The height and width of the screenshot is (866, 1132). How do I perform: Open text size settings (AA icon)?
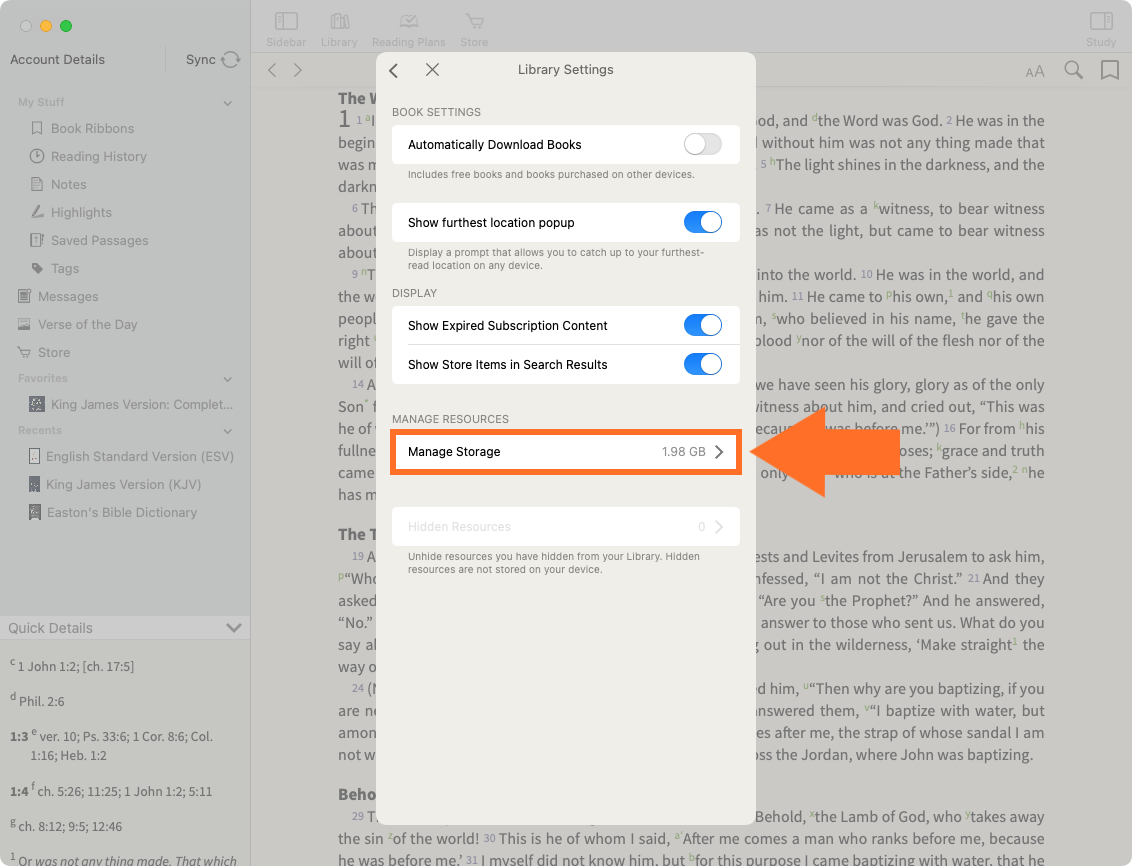tap(1035, 71)
